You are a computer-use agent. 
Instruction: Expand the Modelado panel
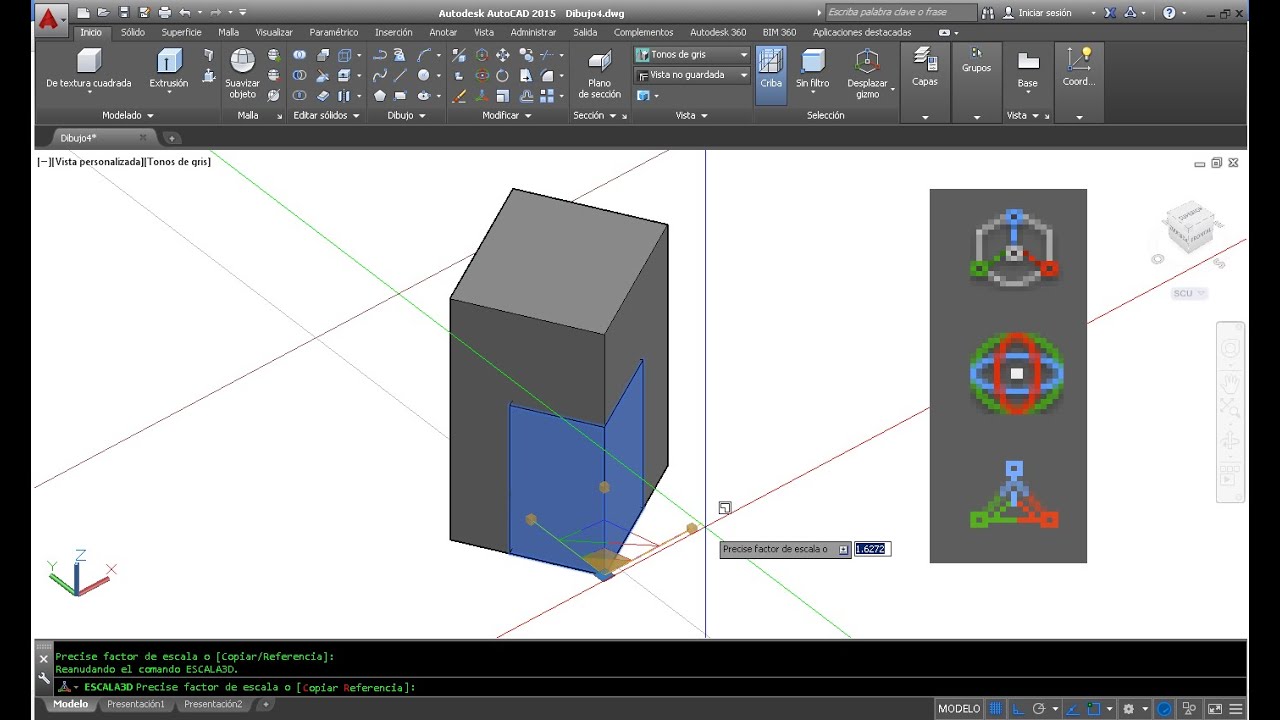pyautogui.click(x=127, y=115)
